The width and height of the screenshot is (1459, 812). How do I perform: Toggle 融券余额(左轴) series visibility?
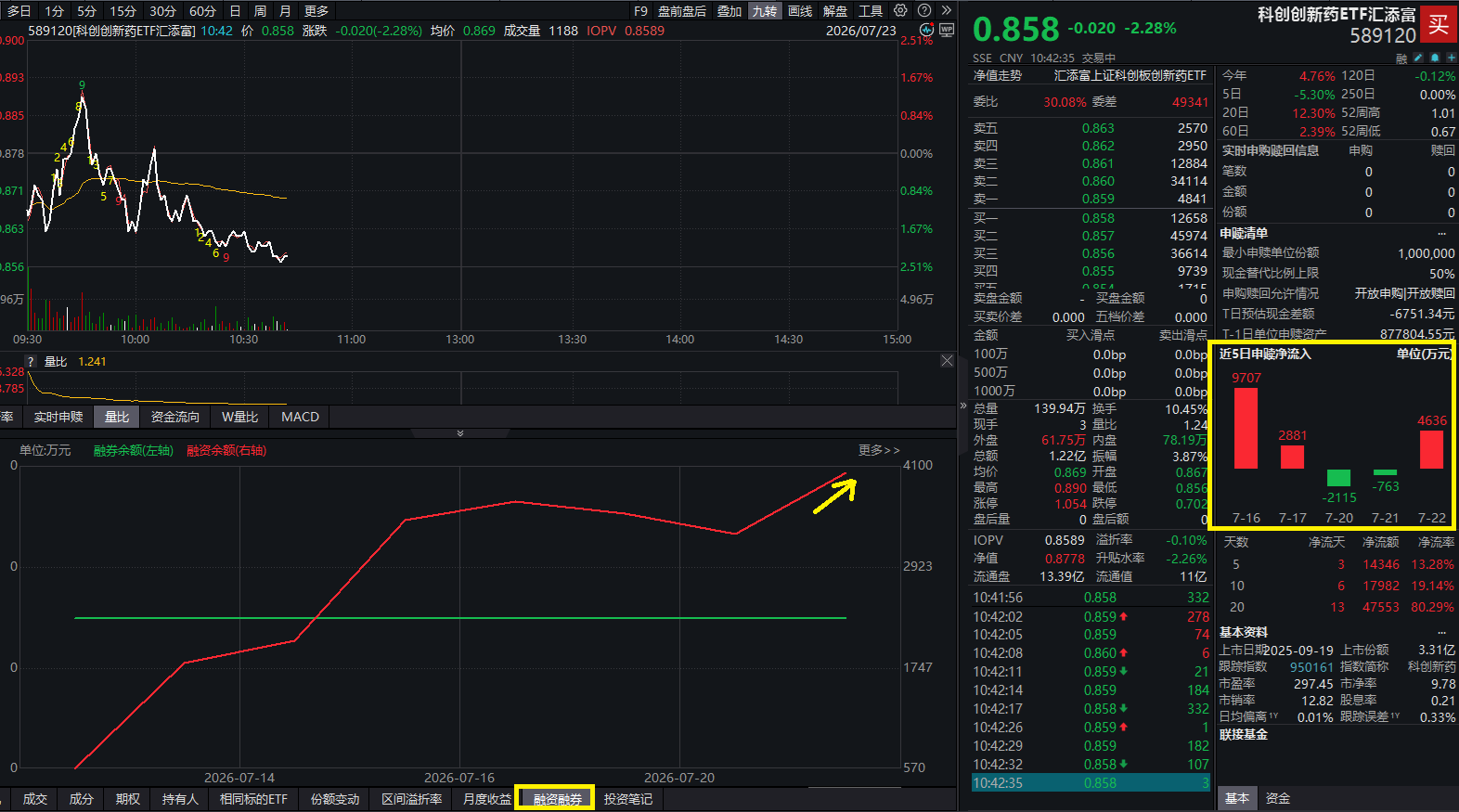(133, 450)
